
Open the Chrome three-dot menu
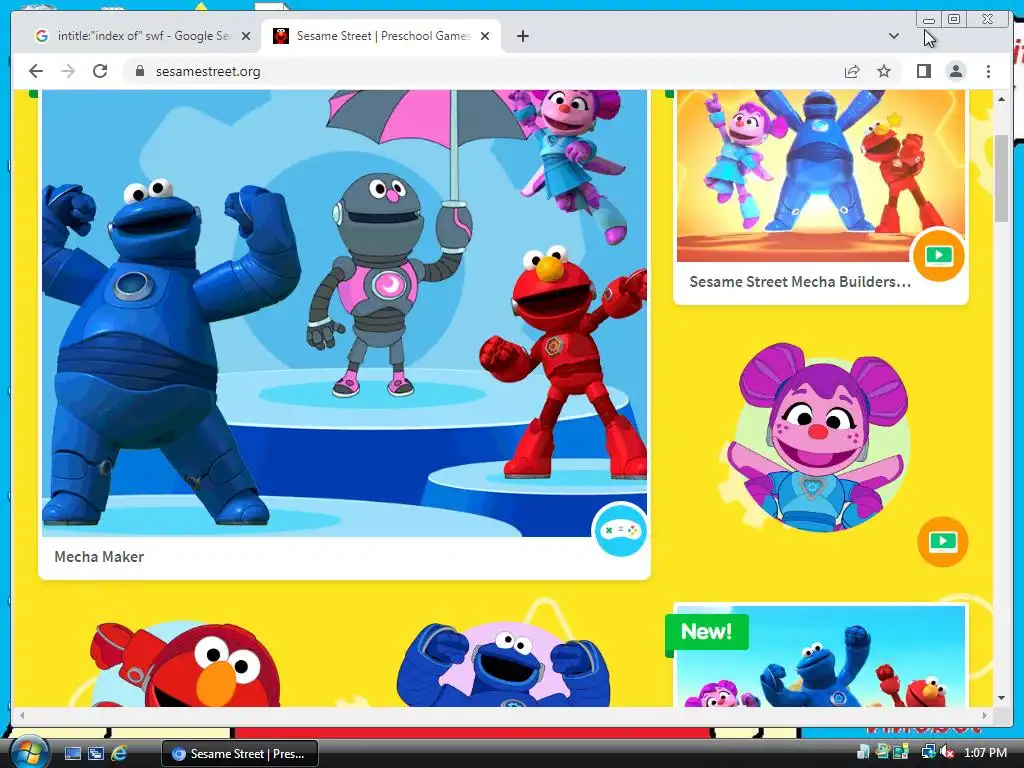click(x=988, y=71)
